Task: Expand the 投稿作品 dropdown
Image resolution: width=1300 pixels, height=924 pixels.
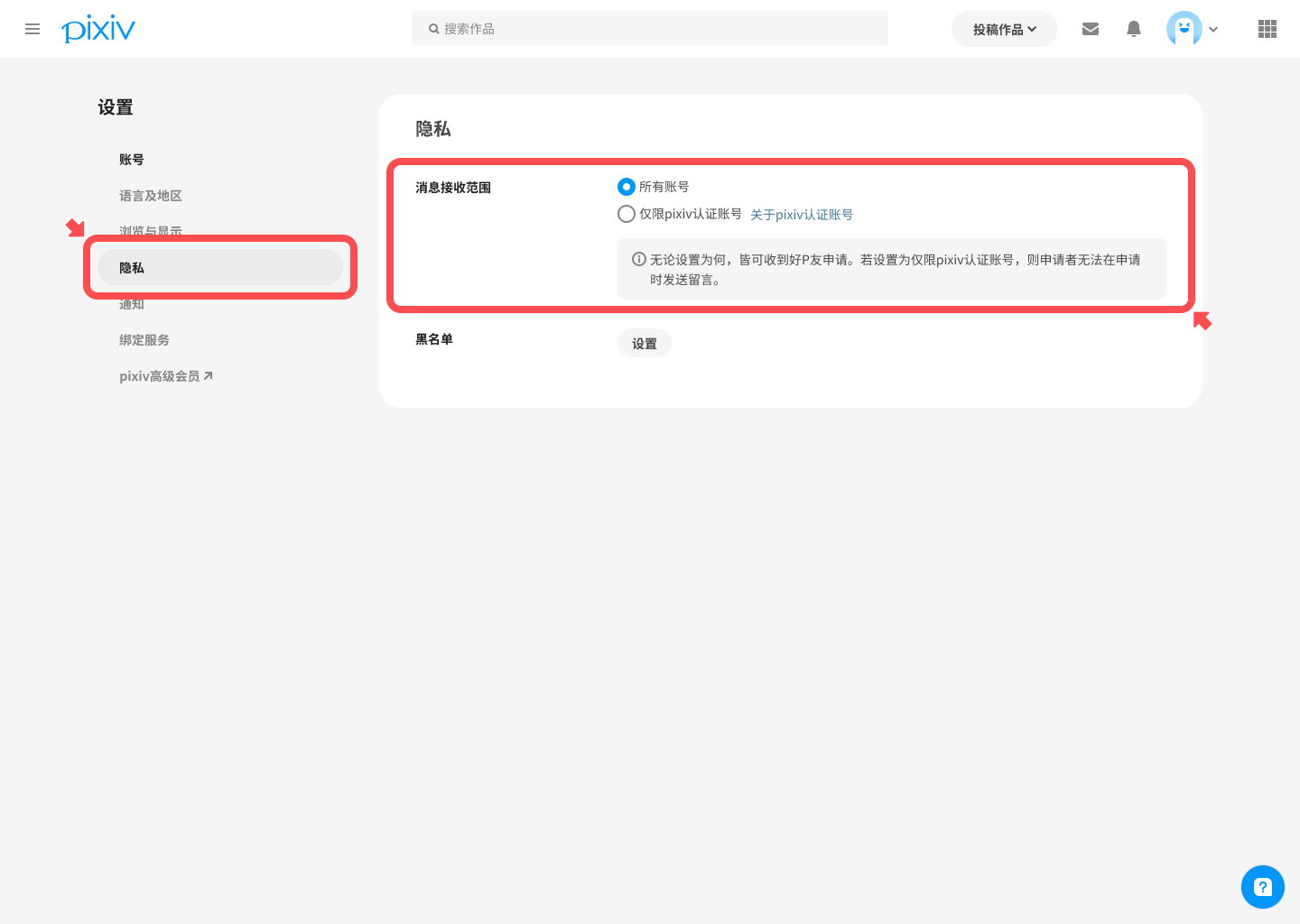Action: pos(1004,29)
